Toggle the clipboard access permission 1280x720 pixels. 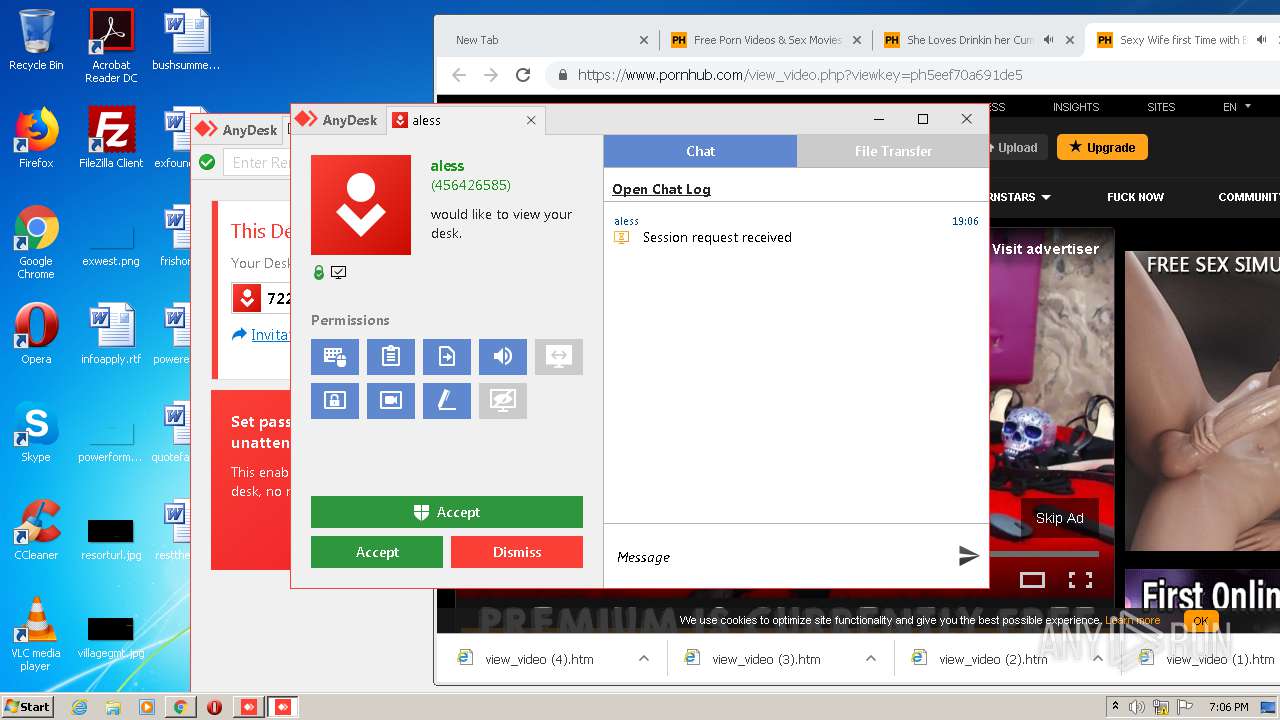(391, 356)
